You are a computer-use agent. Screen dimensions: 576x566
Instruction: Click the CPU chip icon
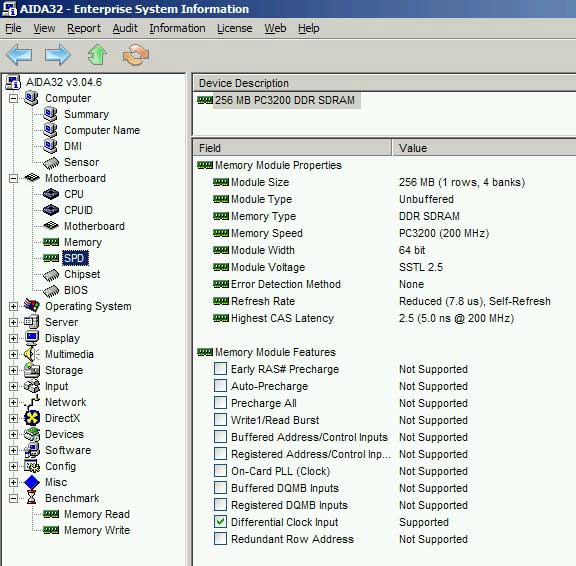click(51, 194)
